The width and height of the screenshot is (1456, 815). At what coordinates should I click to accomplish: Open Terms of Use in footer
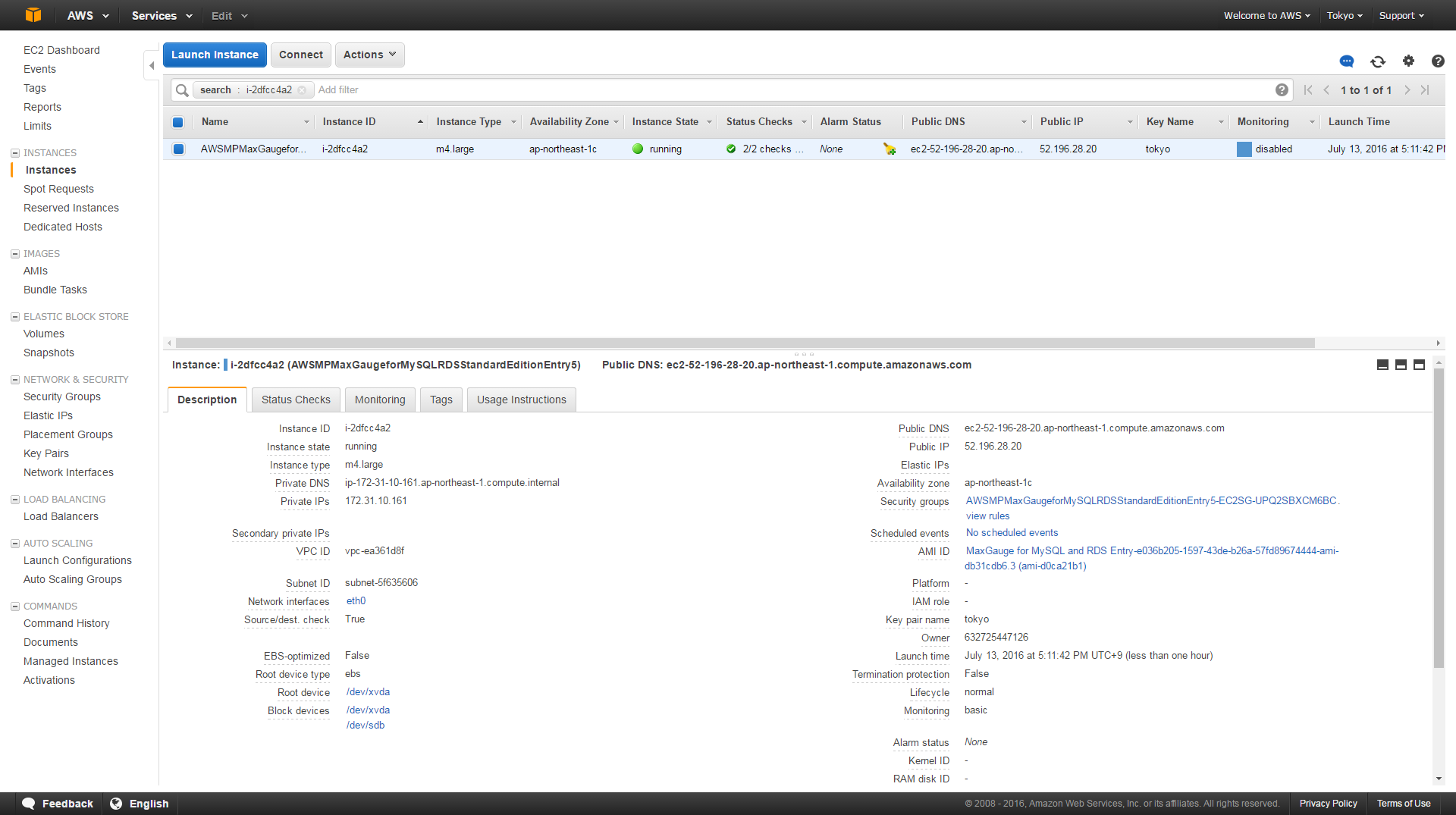pyautogui.click(x=1404, y=804)
